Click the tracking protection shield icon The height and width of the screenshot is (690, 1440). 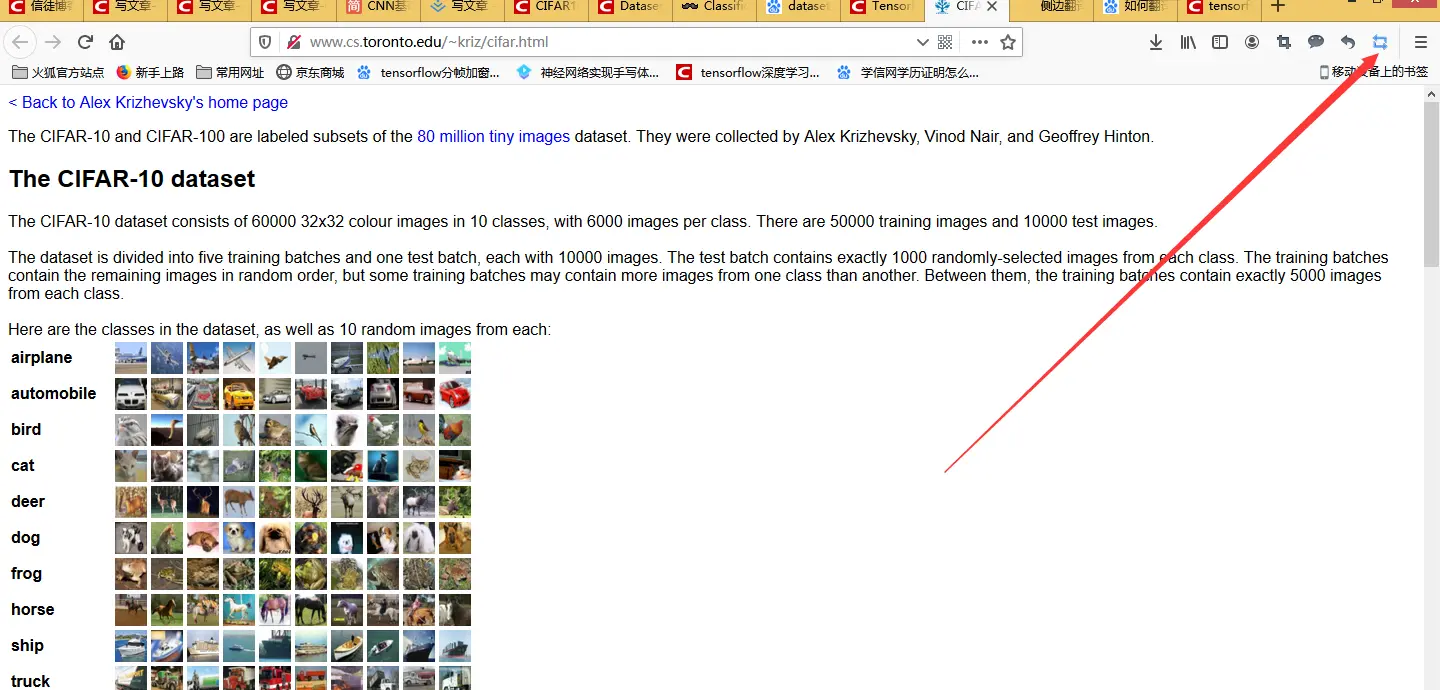pyautogui.click(x=265, y=42)
